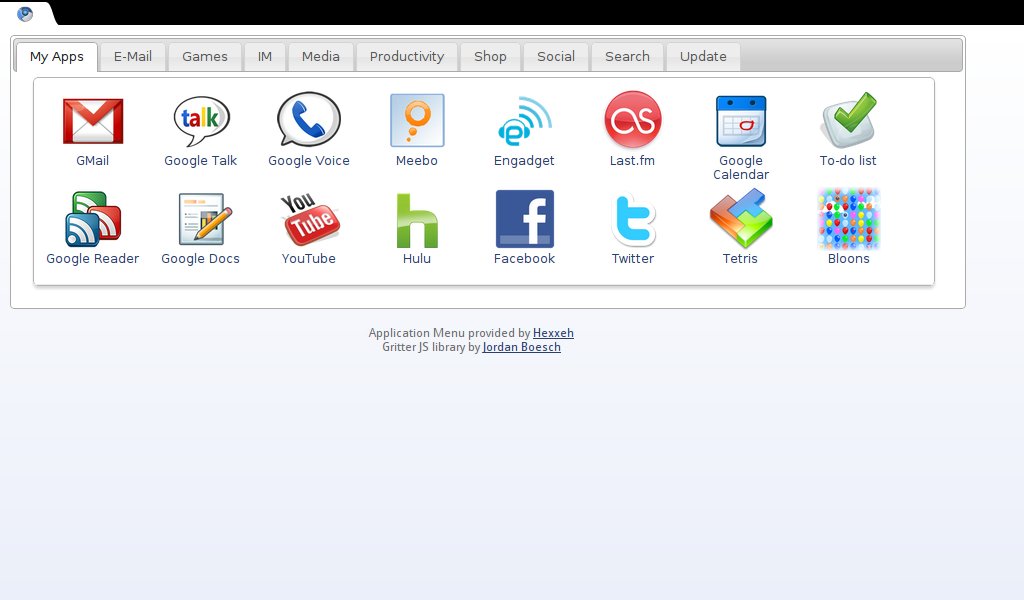
Task: Open the Facebook icon
Action: point(524,219)
